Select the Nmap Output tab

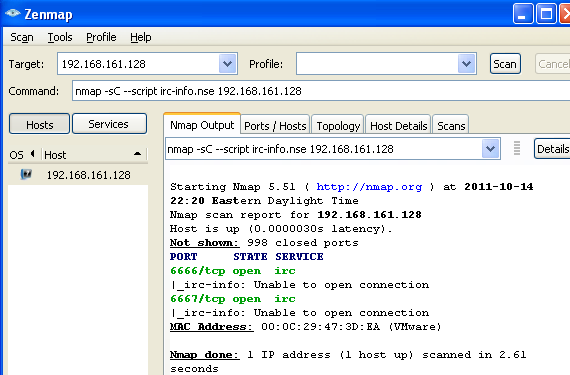pyautogui.click(x=202, y=125)
